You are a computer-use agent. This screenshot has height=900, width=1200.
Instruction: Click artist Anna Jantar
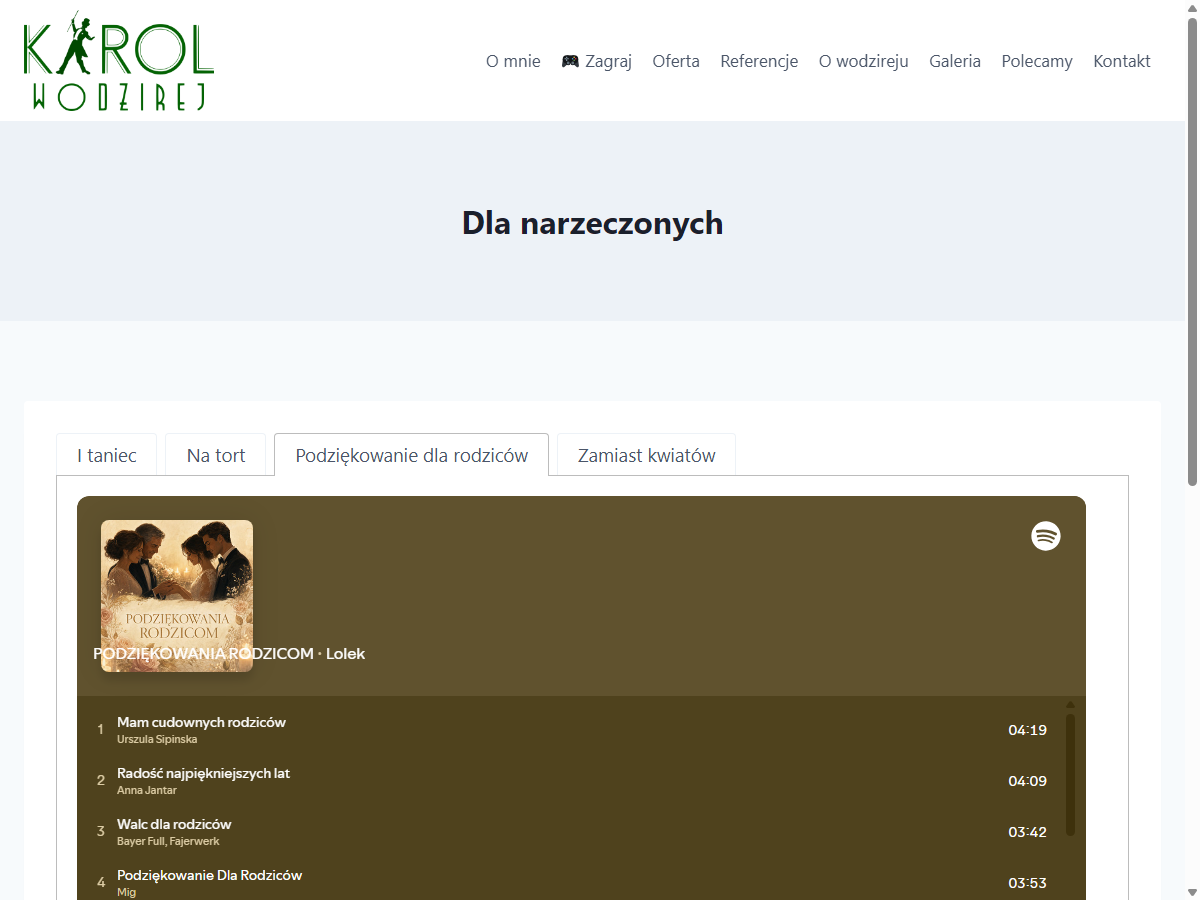tap(147, 790)
